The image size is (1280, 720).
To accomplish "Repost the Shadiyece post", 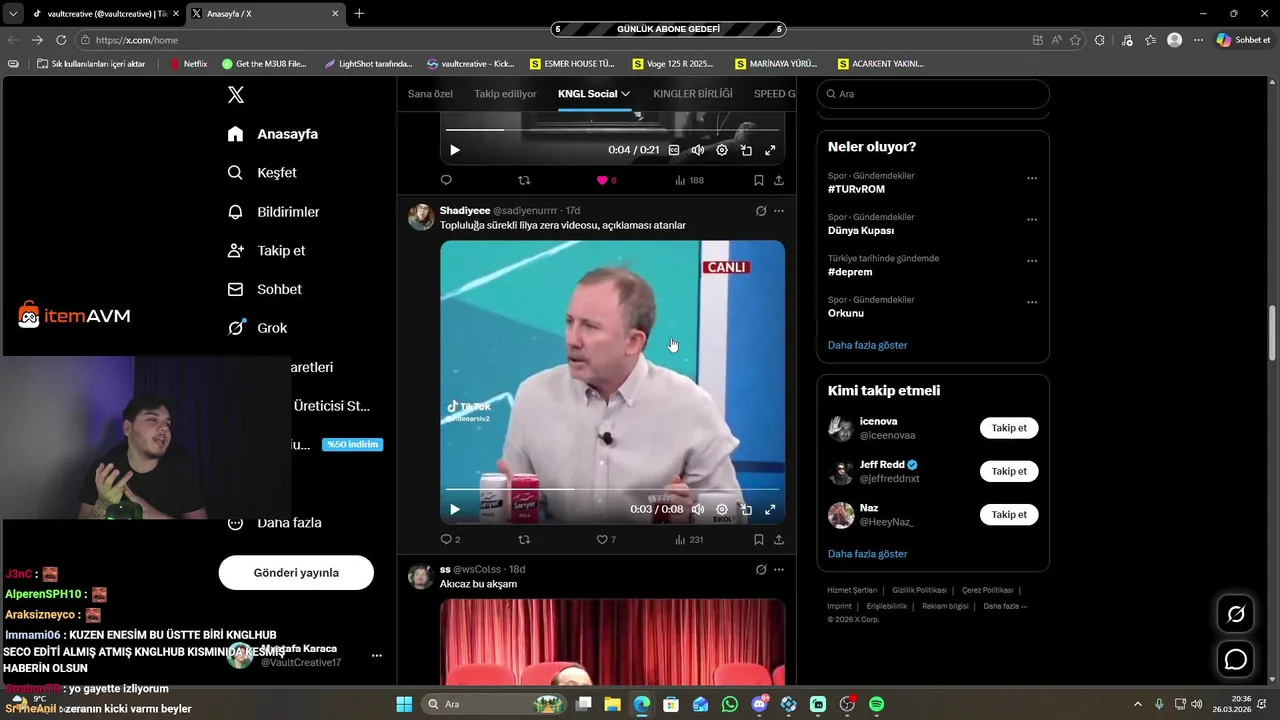I will click(x=524, y=539).
